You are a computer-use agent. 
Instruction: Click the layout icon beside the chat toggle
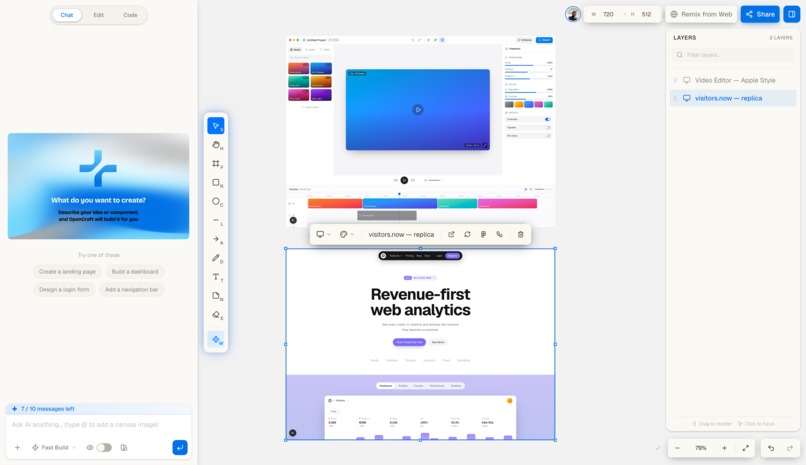click(x=124, y=448)
